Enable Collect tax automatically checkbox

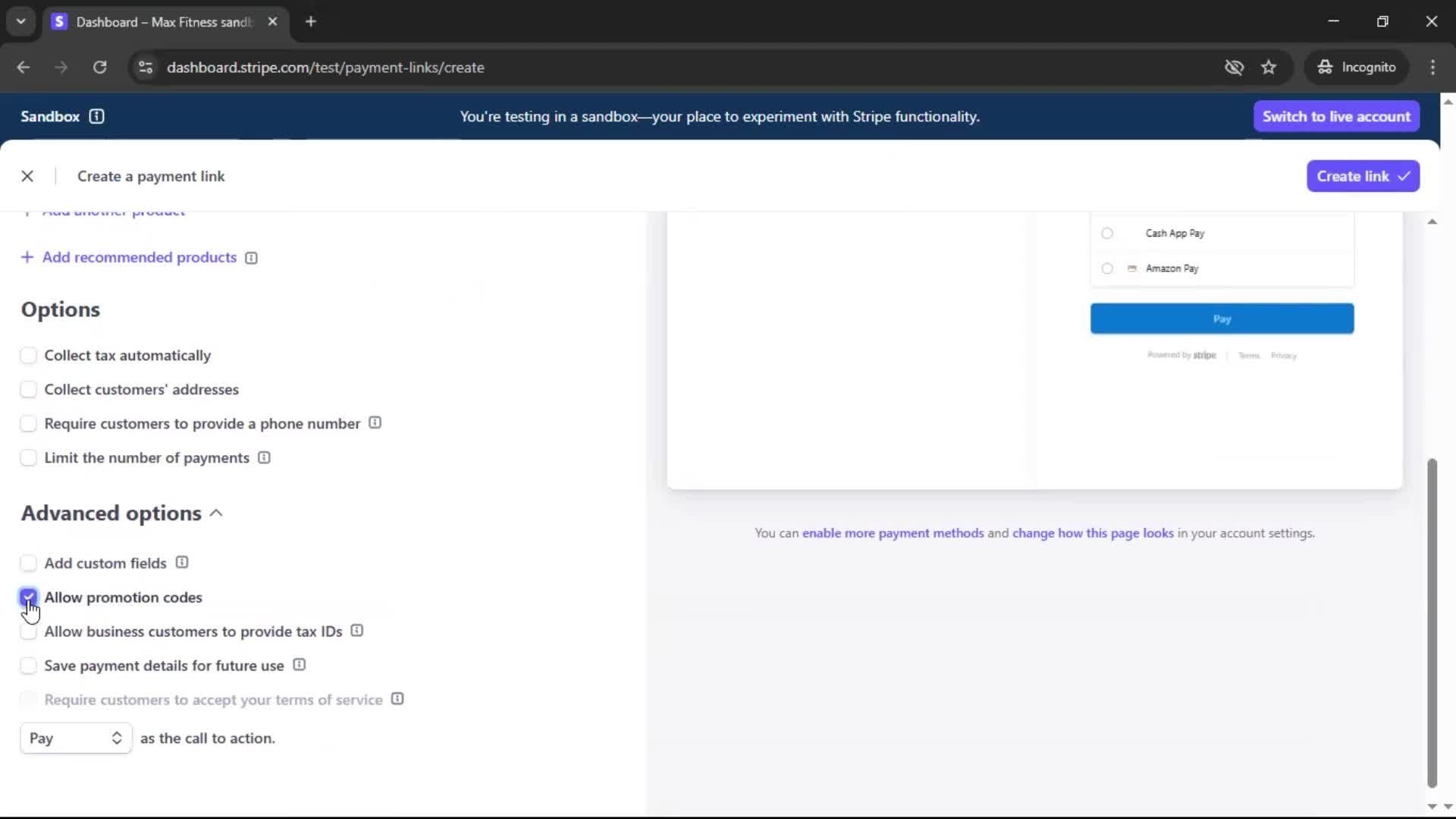coord(28,355)
